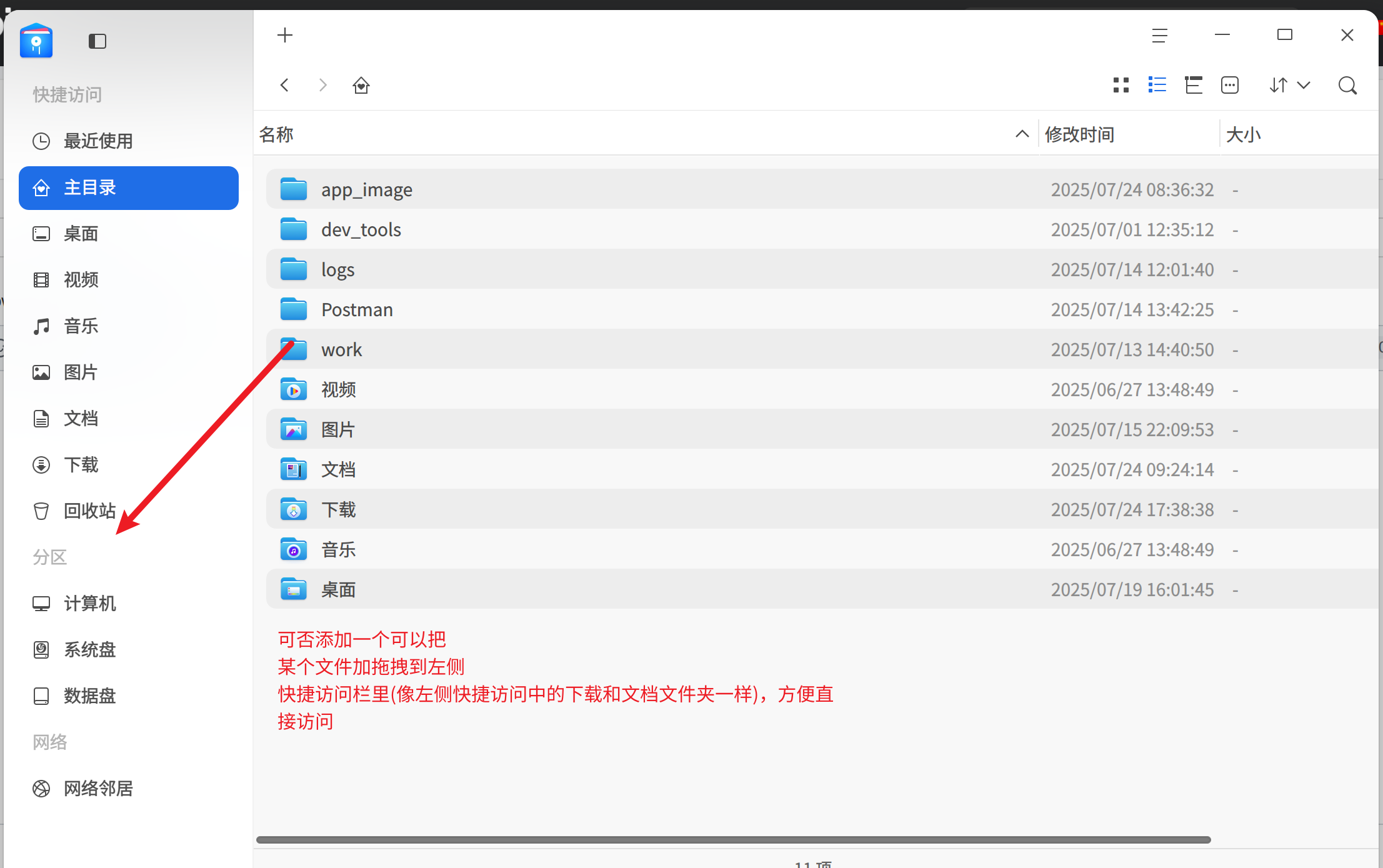Image resolution: width=1383 pixels, height=868 pixels.
Task: Click the home breadcrumb icon
Action: (361, 85)
